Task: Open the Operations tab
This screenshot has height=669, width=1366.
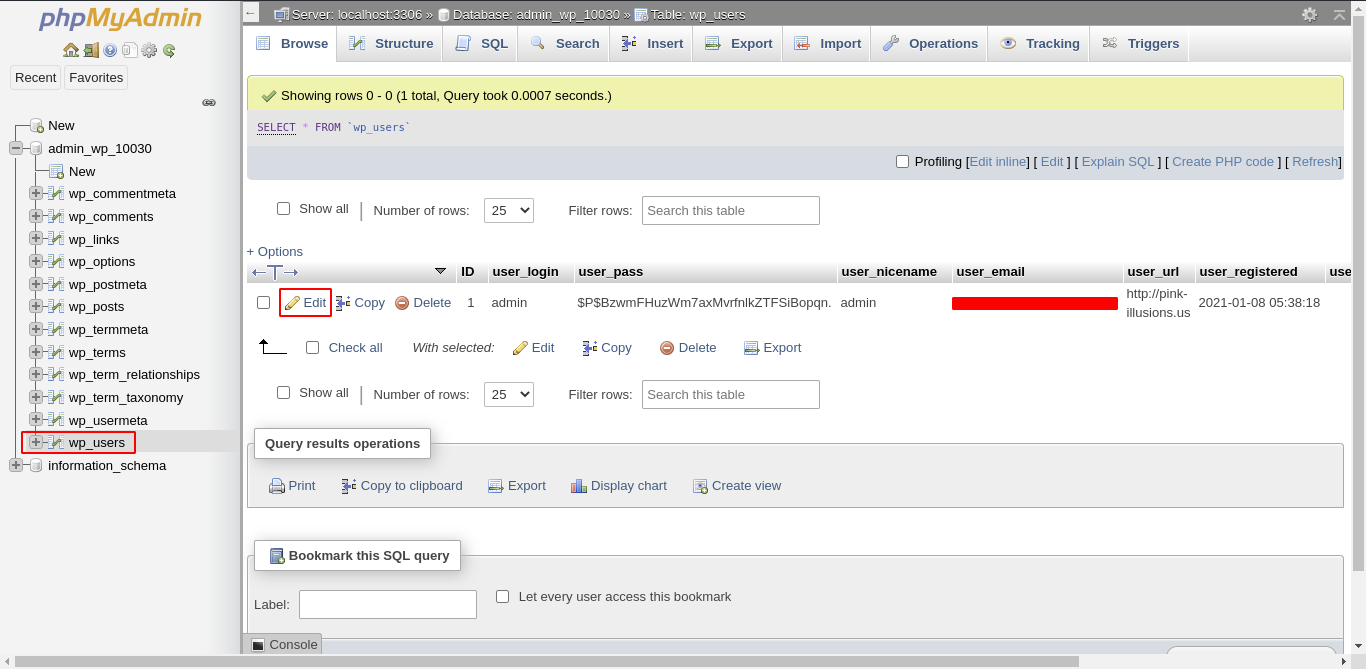Action: coord(930,44)
